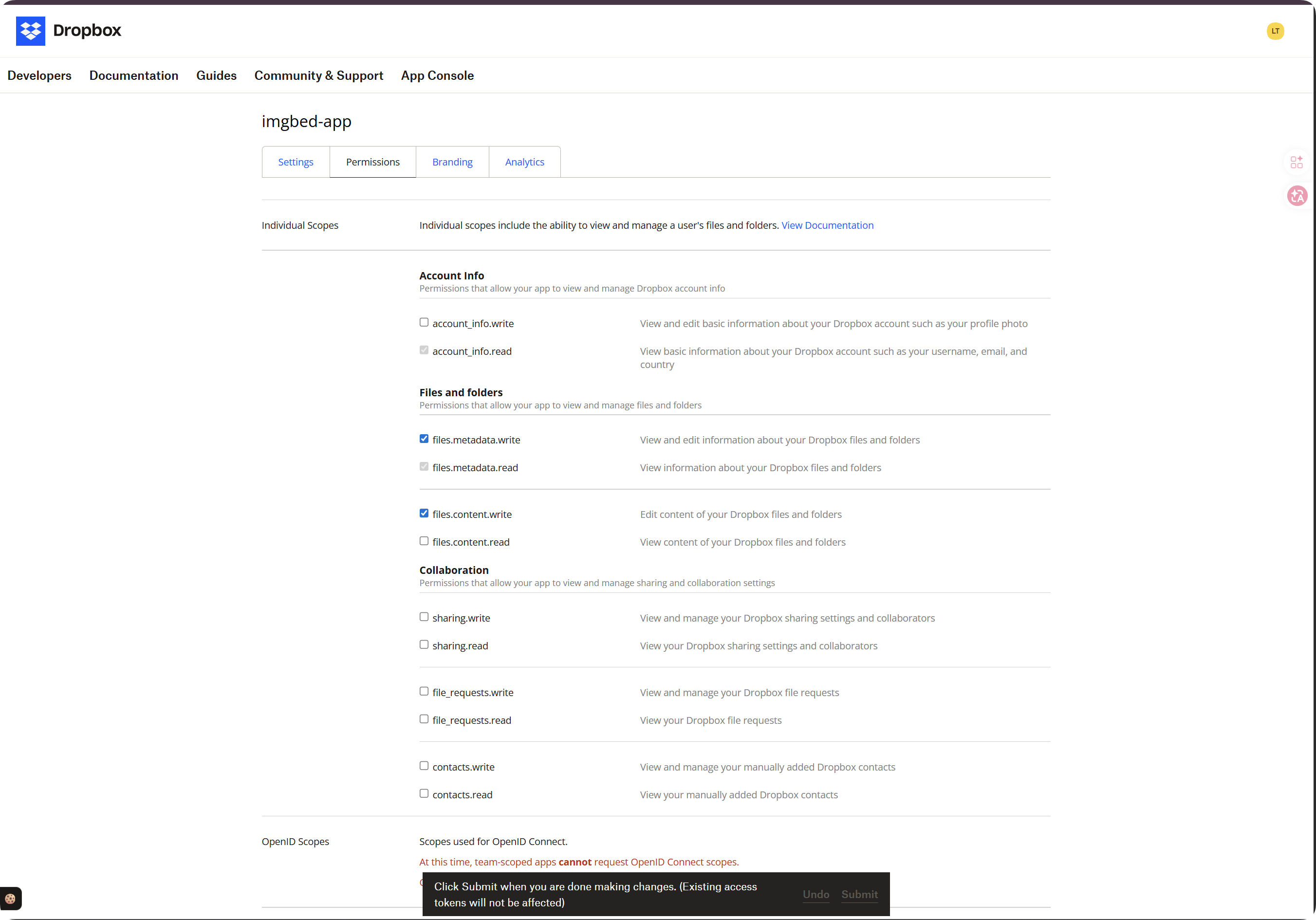
Task: Open the Branding tab
Action: coord(452,162)
